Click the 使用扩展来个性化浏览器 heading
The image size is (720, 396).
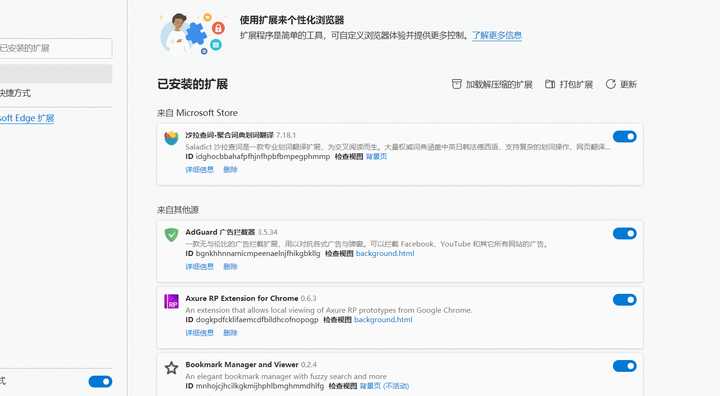(x=292, y=20)
